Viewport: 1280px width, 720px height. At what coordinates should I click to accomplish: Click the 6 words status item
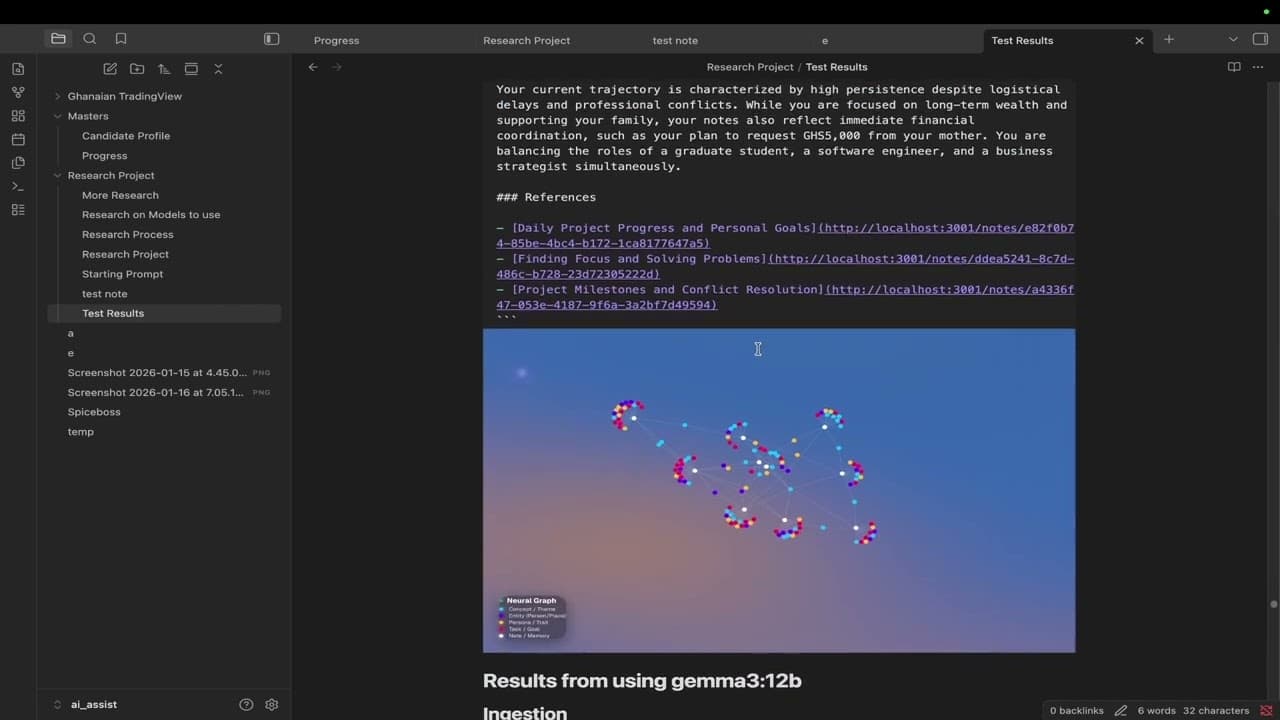pos(1156,711)
